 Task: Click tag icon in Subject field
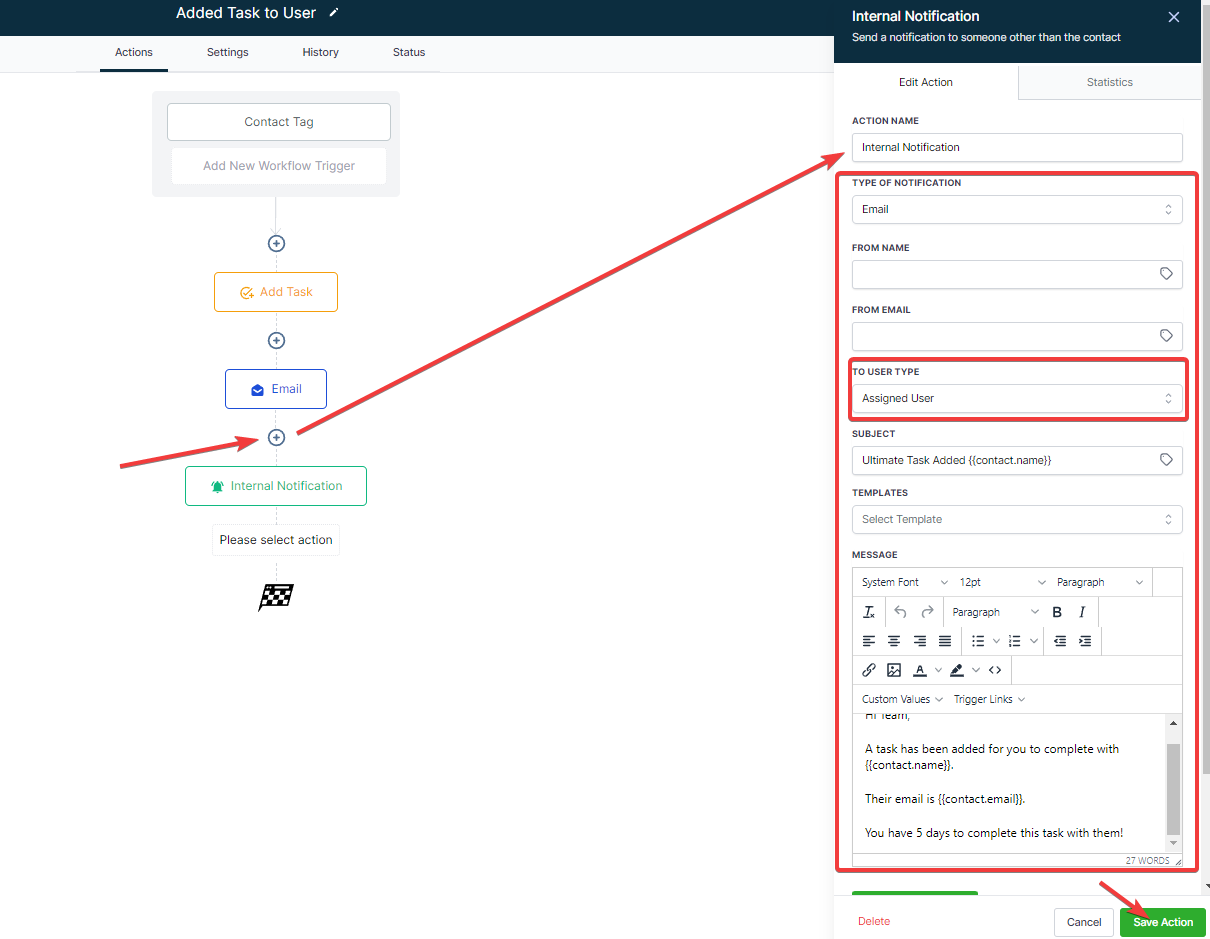pos(1166,460)
